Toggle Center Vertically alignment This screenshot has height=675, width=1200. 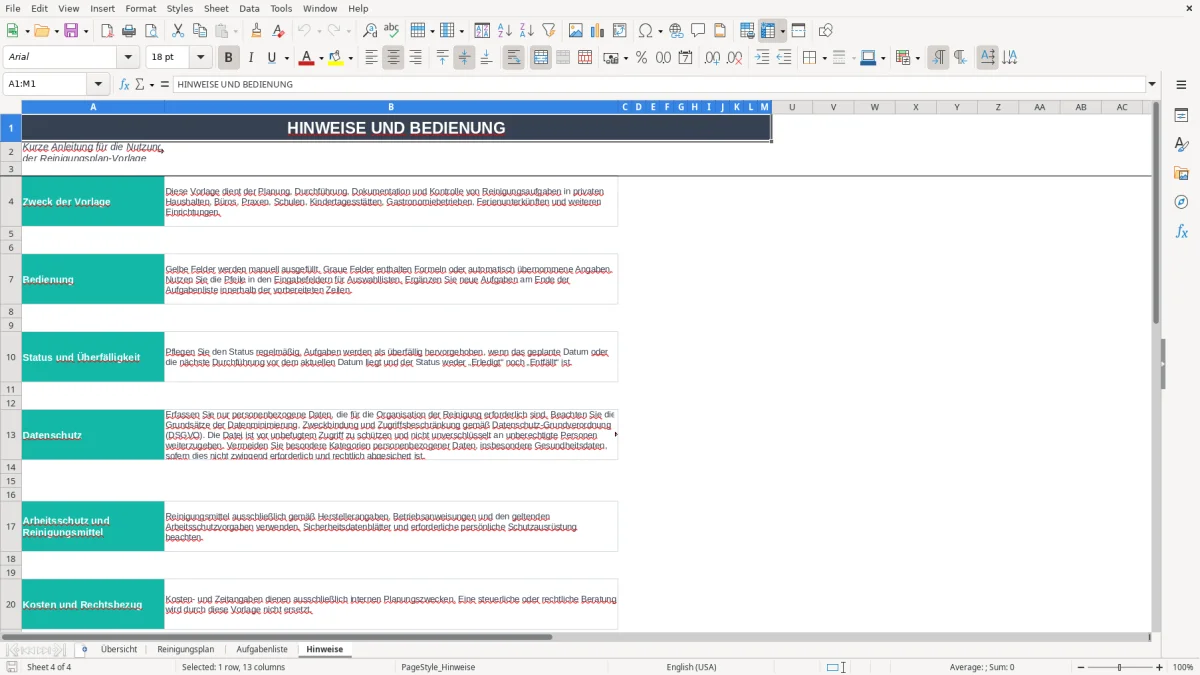[464, 58]
